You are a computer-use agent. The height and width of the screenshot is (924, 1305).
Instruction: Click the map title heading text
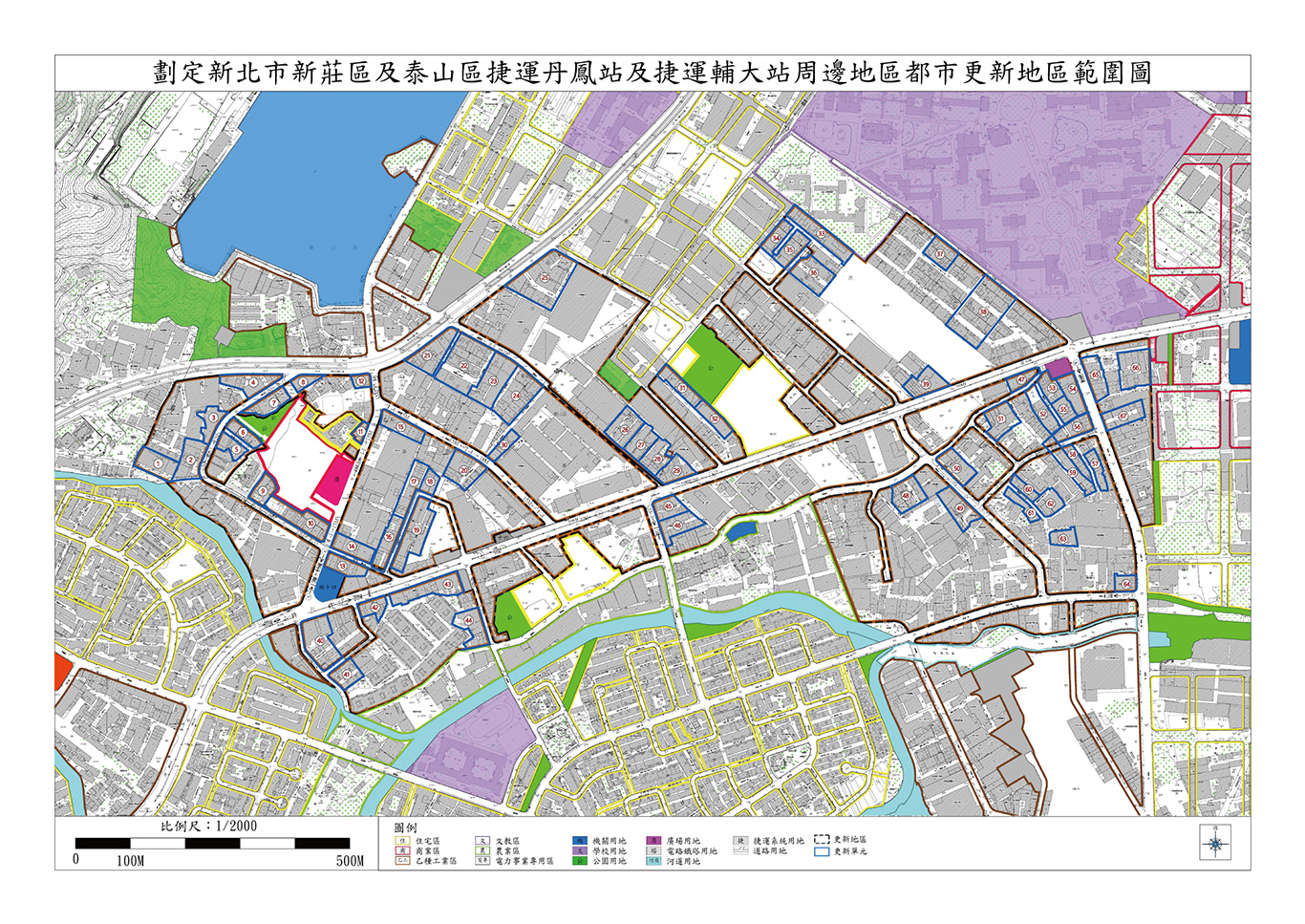(652, 74)
